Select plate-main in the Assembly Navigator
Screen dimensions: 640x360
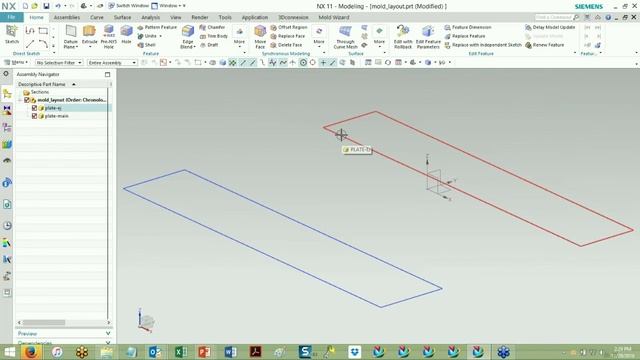click(x=57, y=116)
